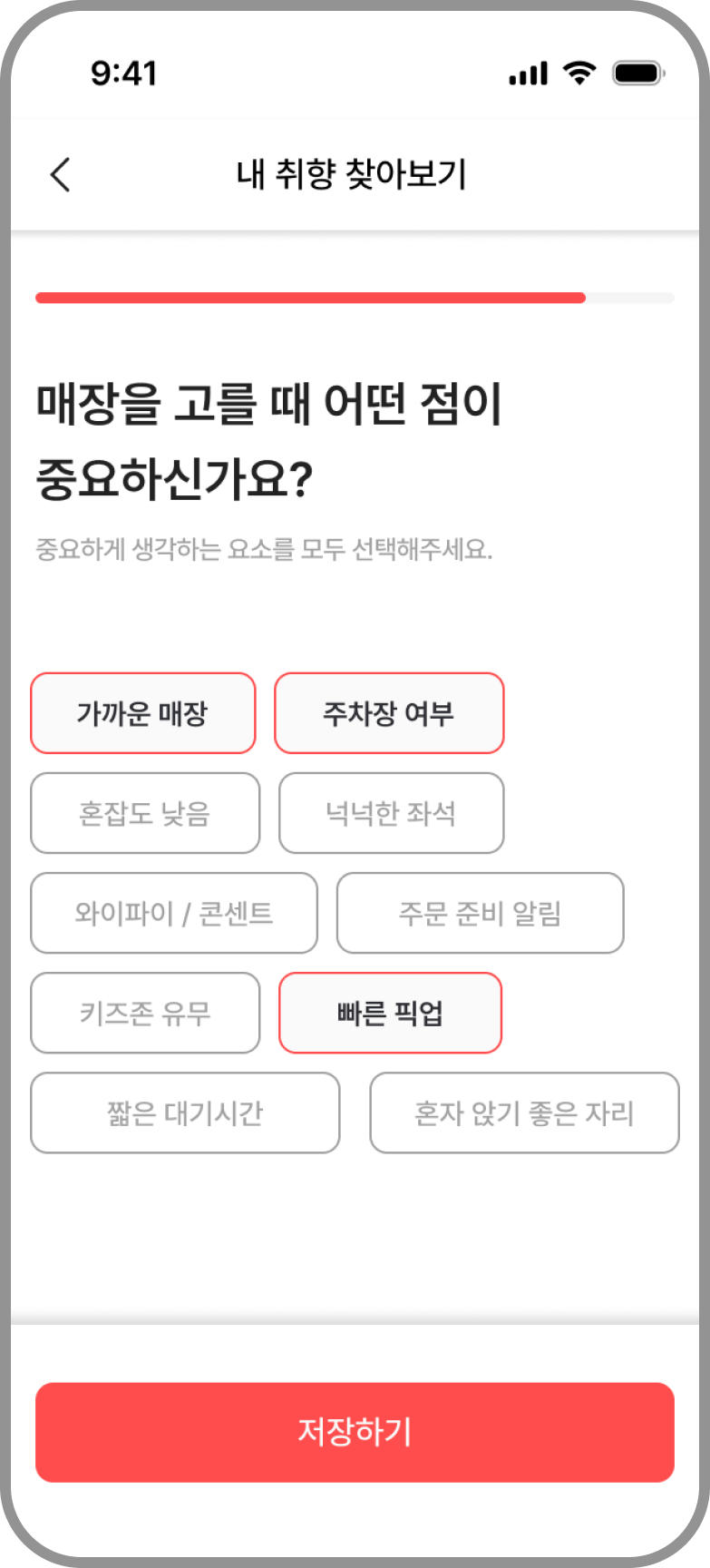Tap the back arrow icon
The image size is (710, 1568).
pyautogui.click(x=61, y=174)
